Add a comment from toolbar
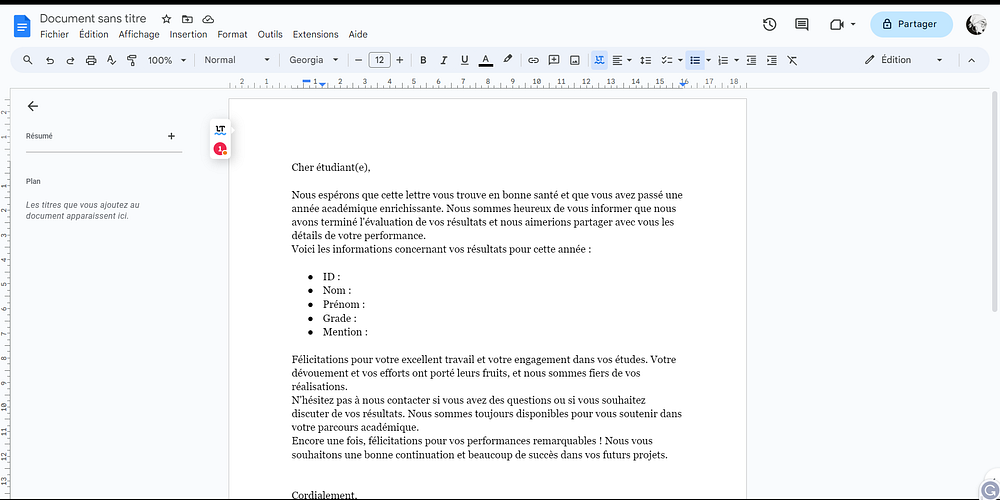Screen dimensions: 1000x500 554,60
